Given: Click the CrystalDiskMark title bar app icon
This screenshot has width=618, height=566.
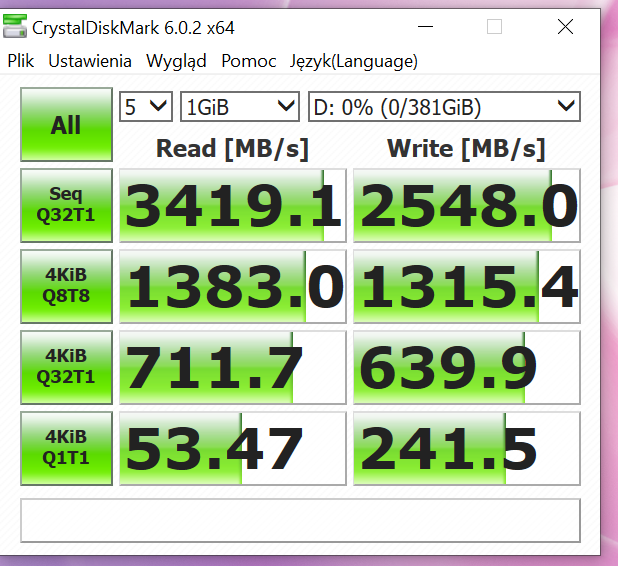Looking at the screenshot, I should [15, 28].
